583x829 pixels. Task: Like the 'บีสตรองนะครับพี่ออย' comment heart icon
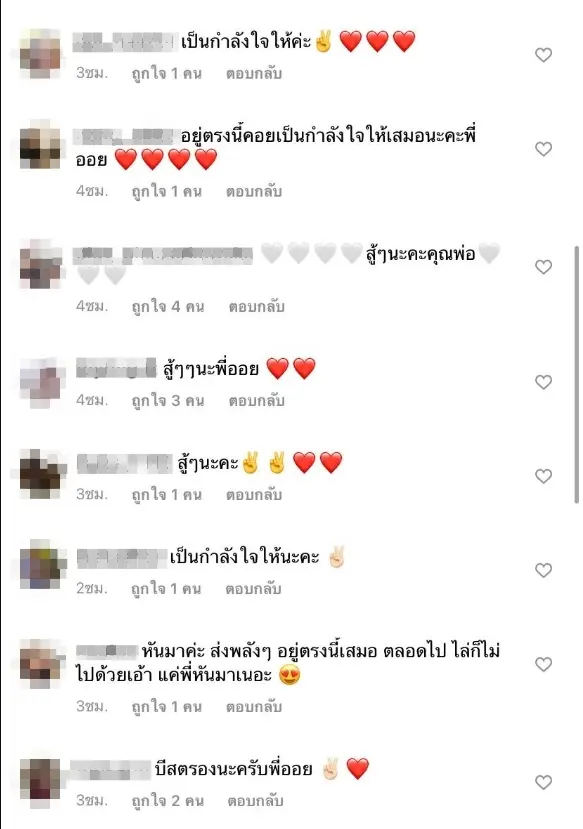[543, 782]
